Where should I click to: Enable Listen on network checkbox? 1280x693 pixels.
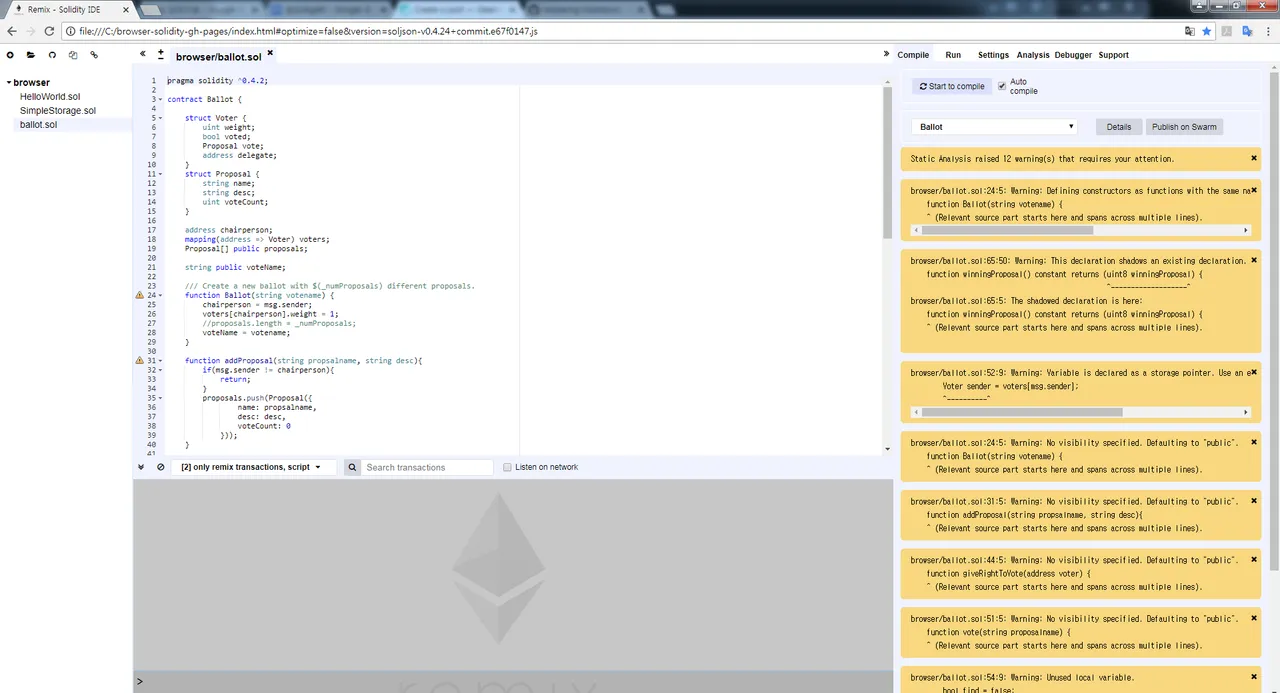point(507,467)
